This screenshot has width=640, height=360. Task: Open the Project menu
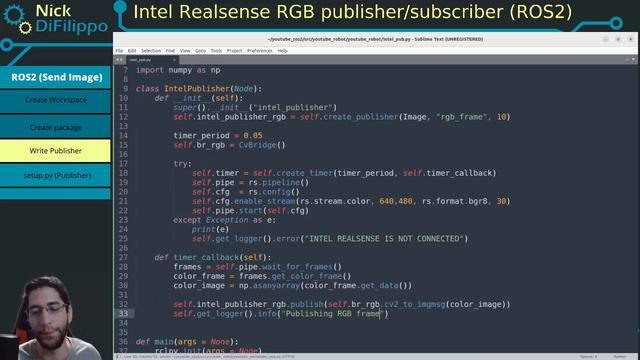click(x=234, y=51)
